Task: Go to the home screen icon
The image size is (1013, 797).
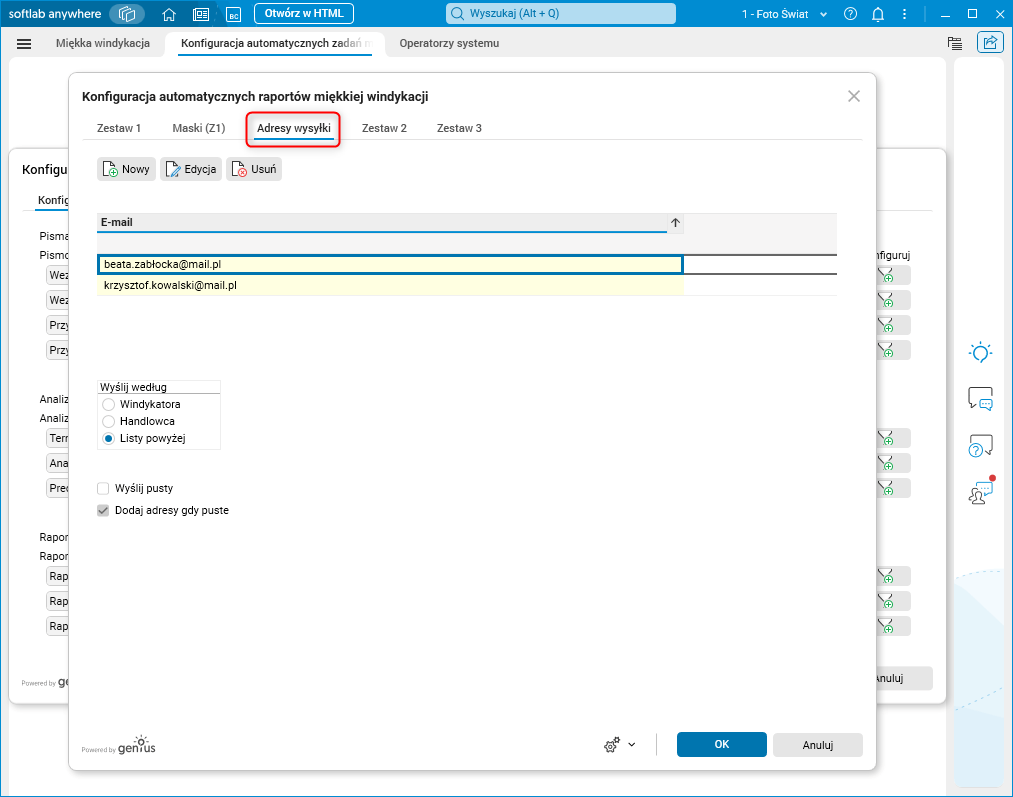Action: tap(169, 14)
